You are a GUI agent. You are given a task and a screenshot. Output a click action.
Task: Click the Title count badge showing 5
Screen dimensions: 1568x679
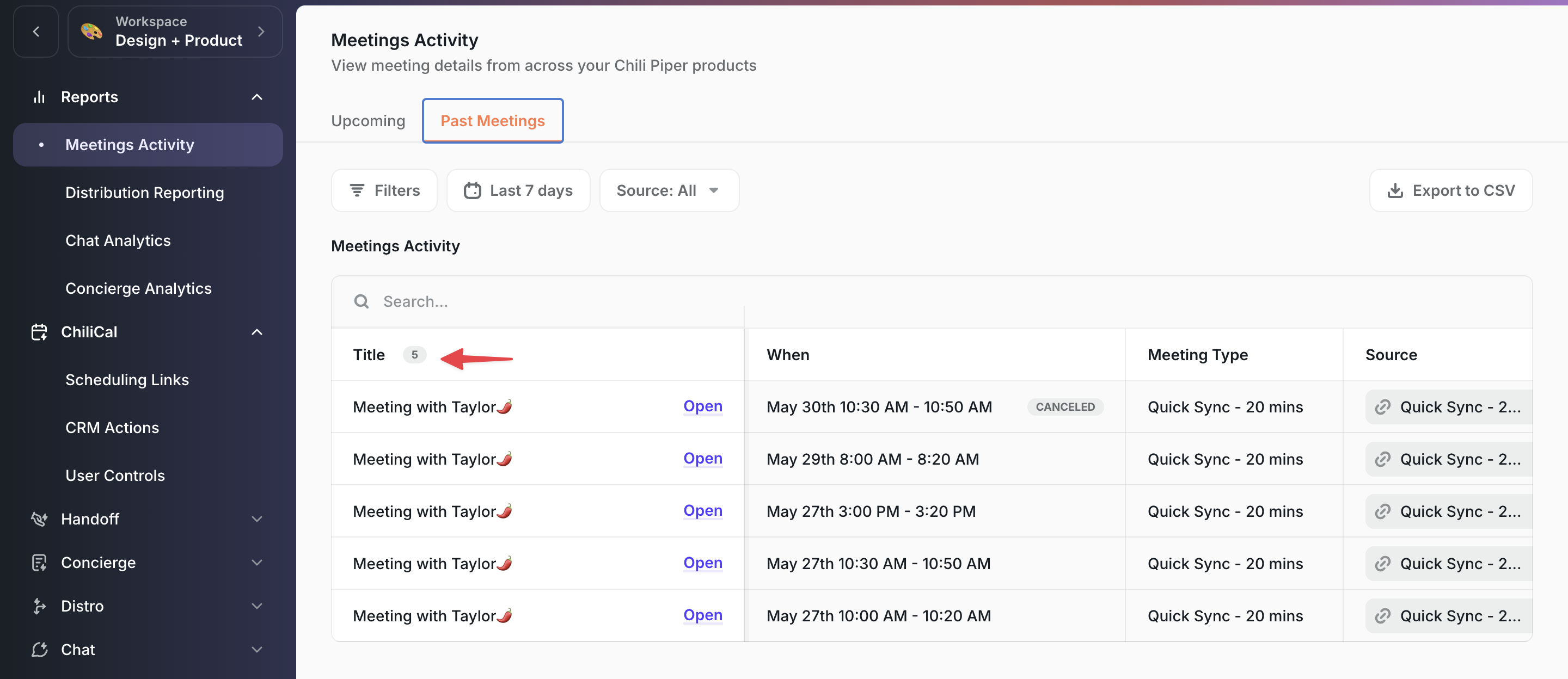coord(414,355)
